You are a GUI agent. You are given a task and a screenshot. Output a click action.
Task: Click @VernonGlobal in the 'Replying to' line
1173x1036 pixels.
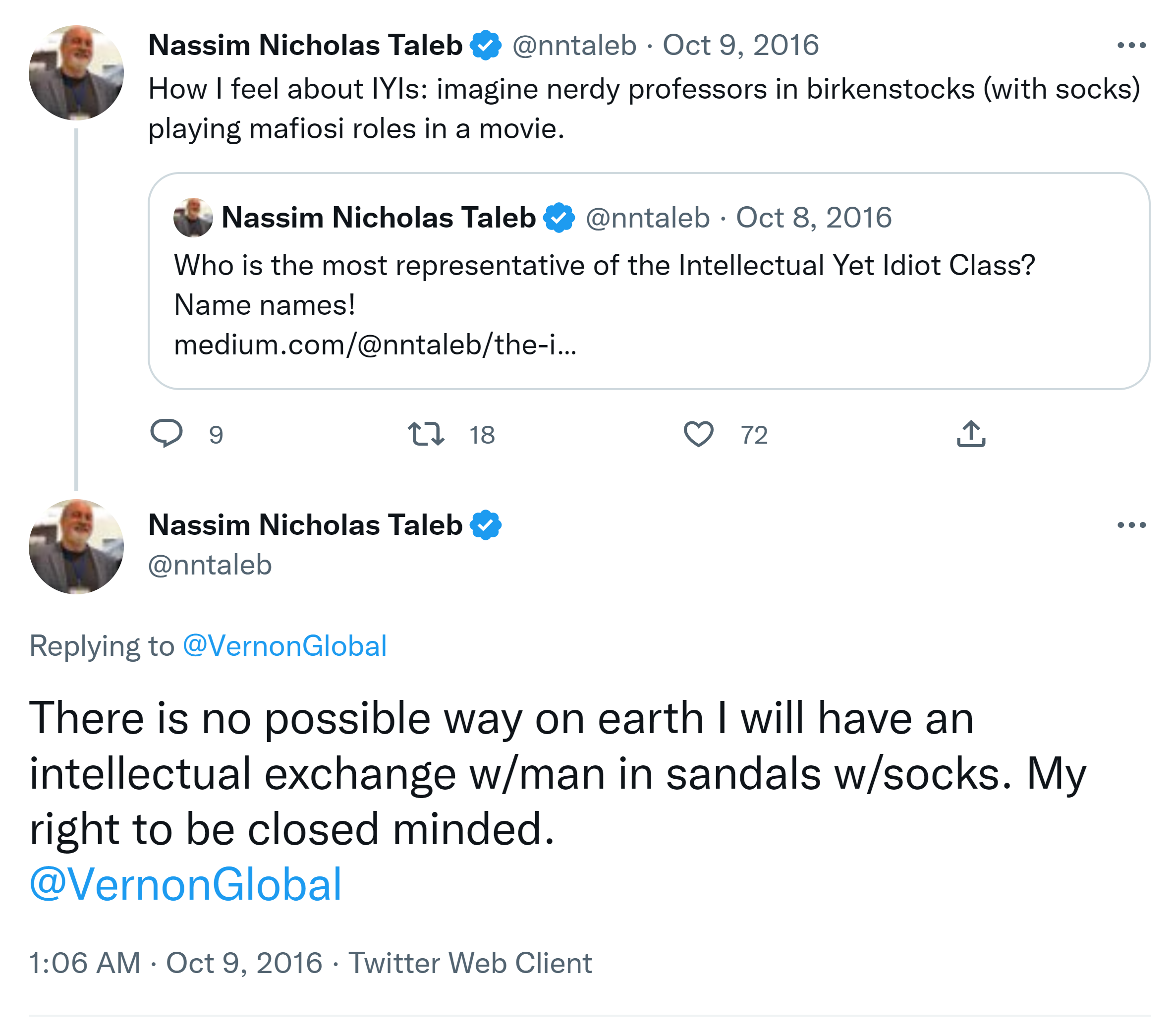coord(284,646)
